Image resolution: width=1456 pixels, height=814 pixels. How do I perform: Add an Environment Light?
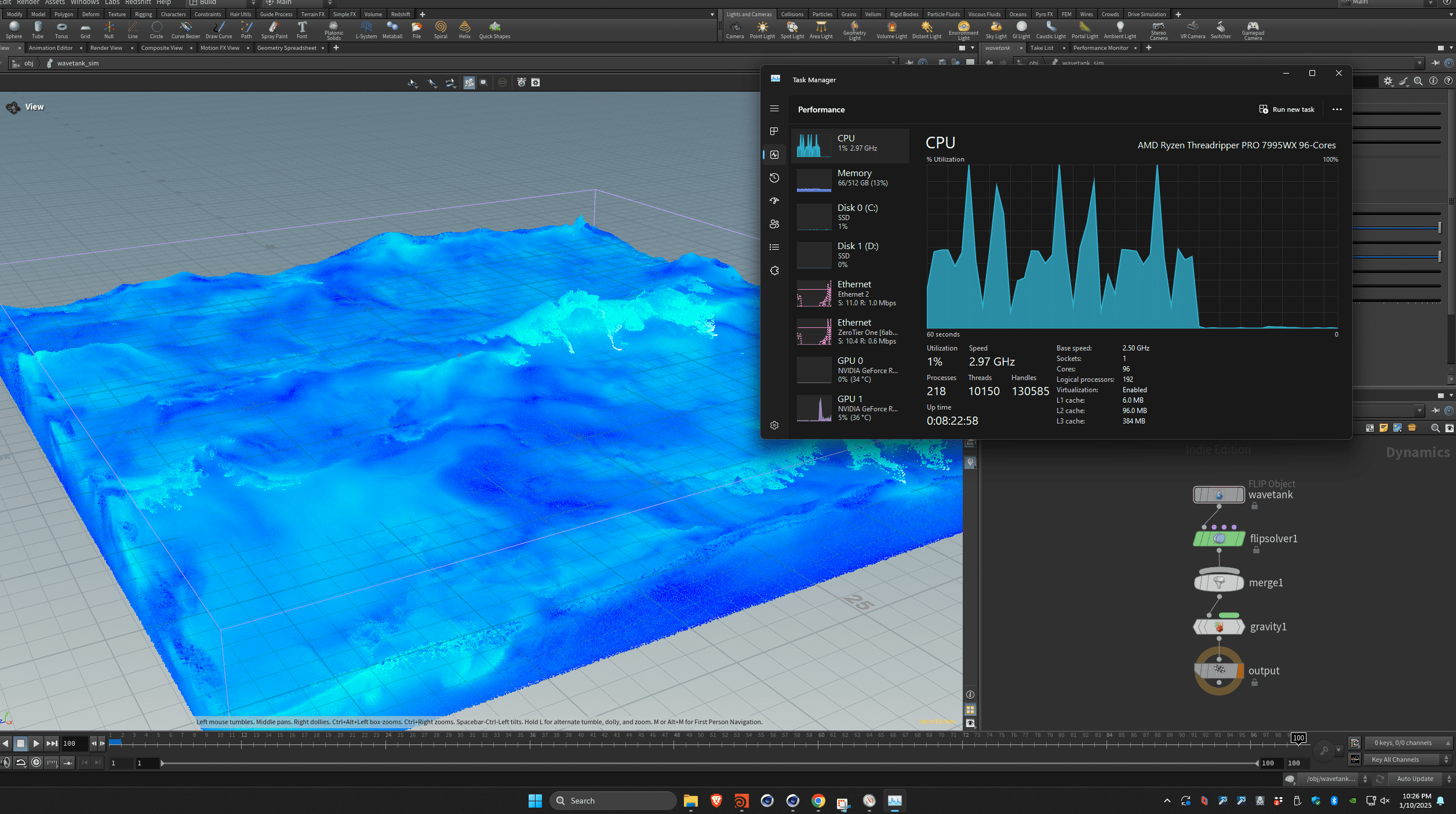coord(963,29)
